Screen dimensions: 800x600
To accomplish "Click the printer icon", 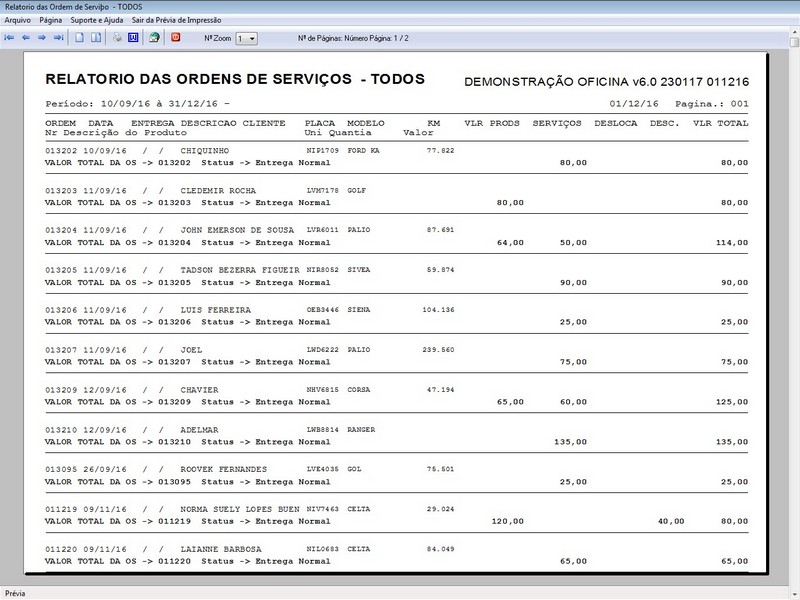I will [x=117, y=38].
